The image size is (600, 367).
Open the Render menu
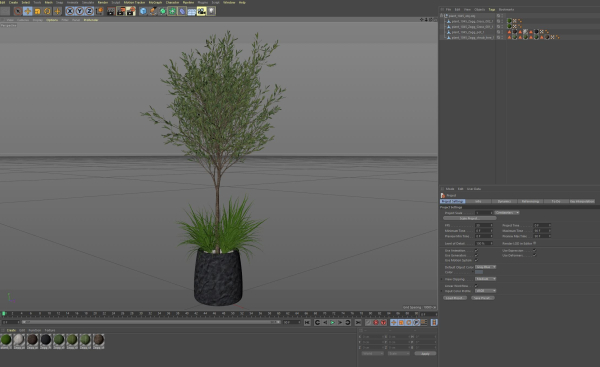click(x=103, y=2)
